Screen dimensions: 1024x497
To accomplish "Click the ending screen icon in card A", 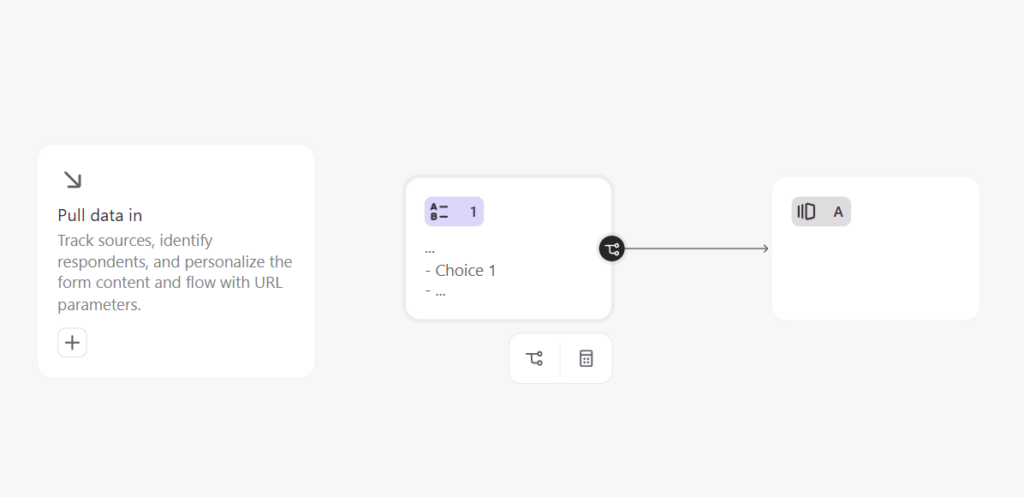I will tap(807, 212).
